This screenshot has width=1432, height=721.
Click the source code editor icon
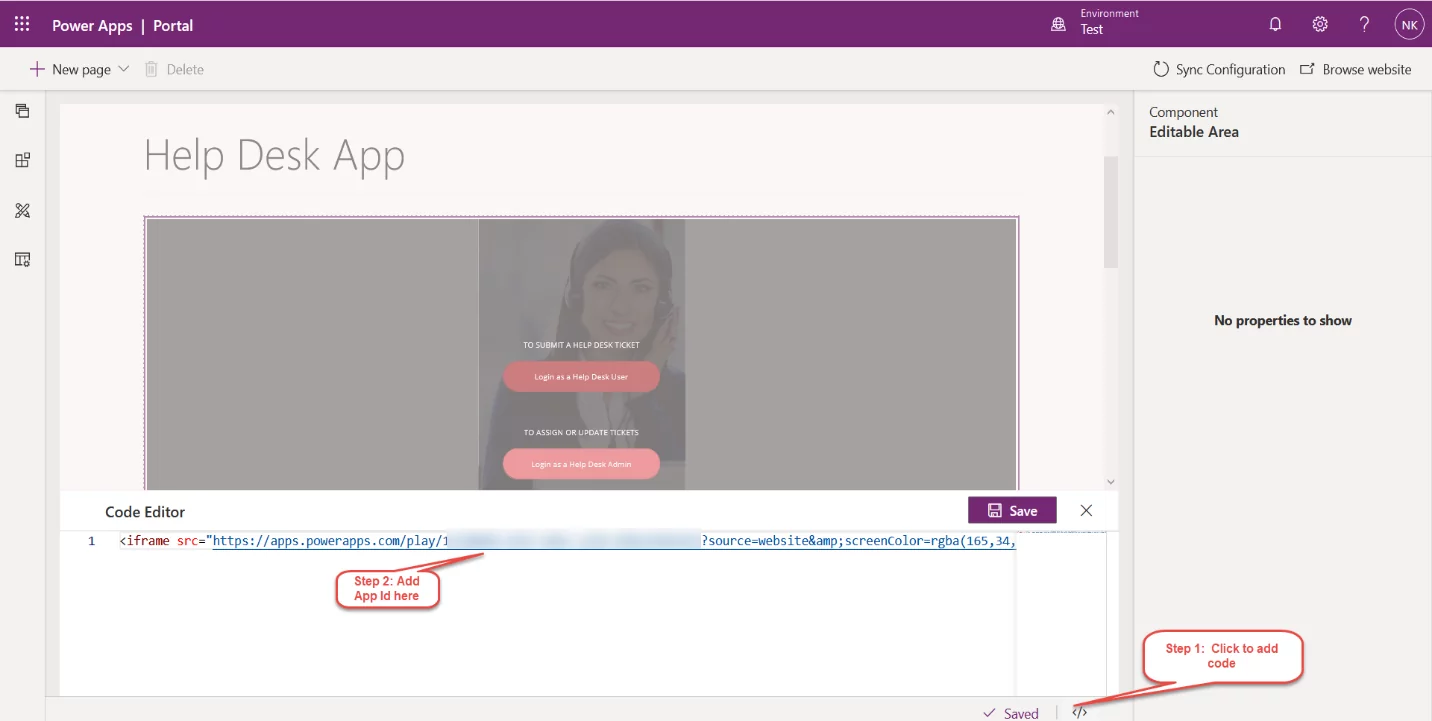tap(1079, 712)
